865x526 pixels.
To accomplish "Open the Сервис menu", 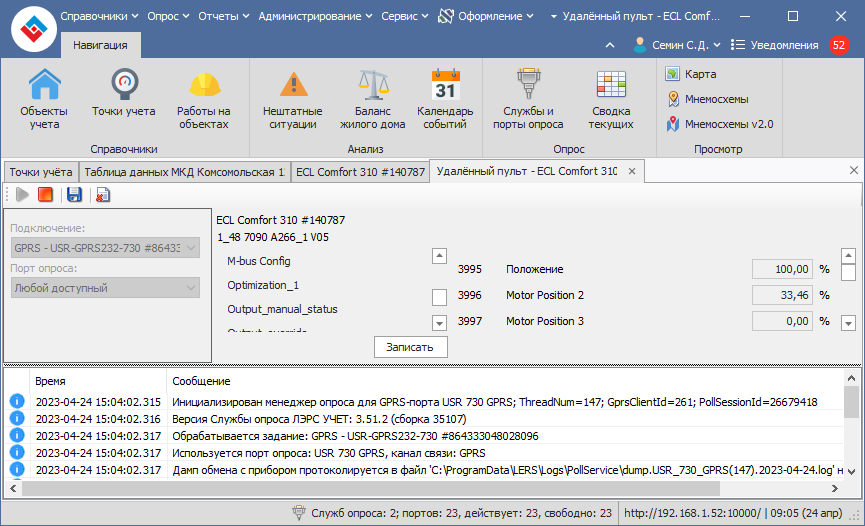I will pyautogui.click(x=405, y=16).
